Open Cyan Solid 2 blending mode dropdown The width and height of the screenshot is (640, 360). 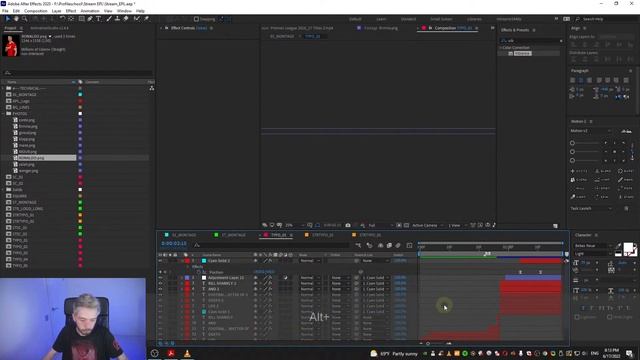click(310, 260)
